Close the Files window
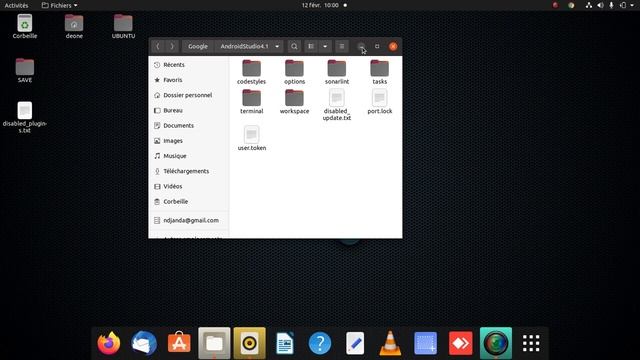The image size is (640, 360). tap(393, 47)
